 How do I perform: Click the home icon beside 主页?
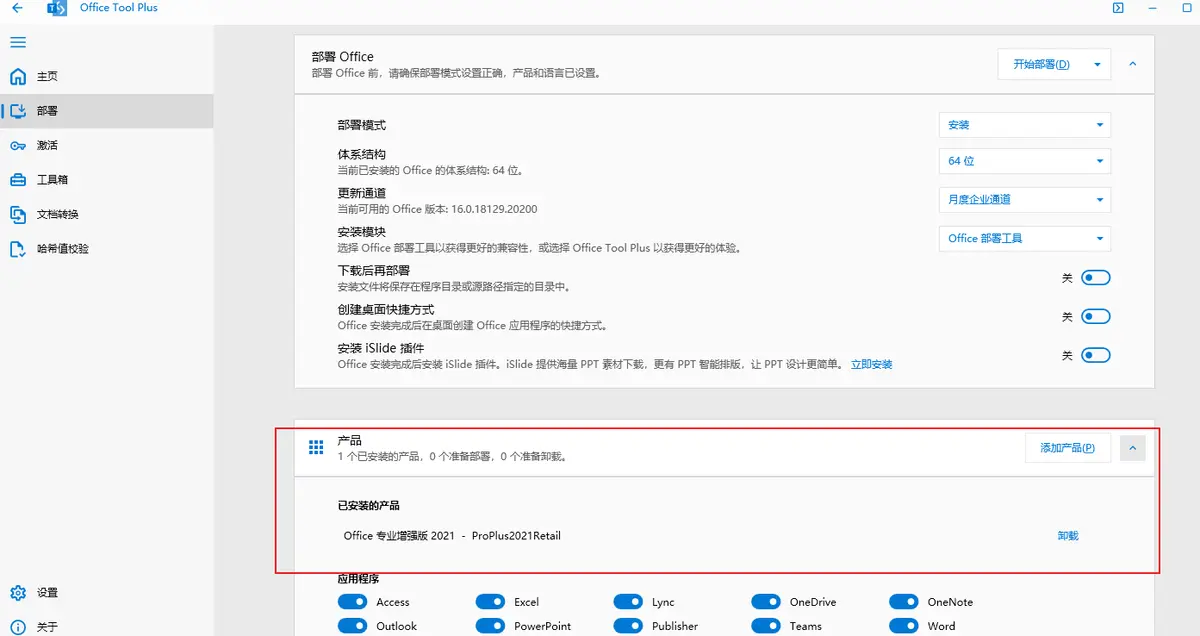[x=18, y=77]
